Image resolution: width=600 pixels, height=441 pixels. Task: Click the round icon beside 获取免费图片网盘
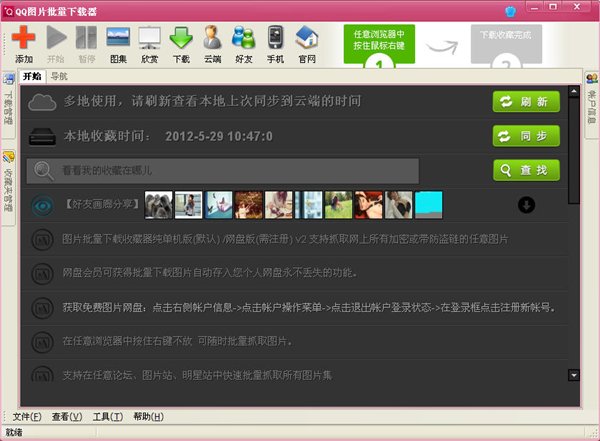coord(42,308)
